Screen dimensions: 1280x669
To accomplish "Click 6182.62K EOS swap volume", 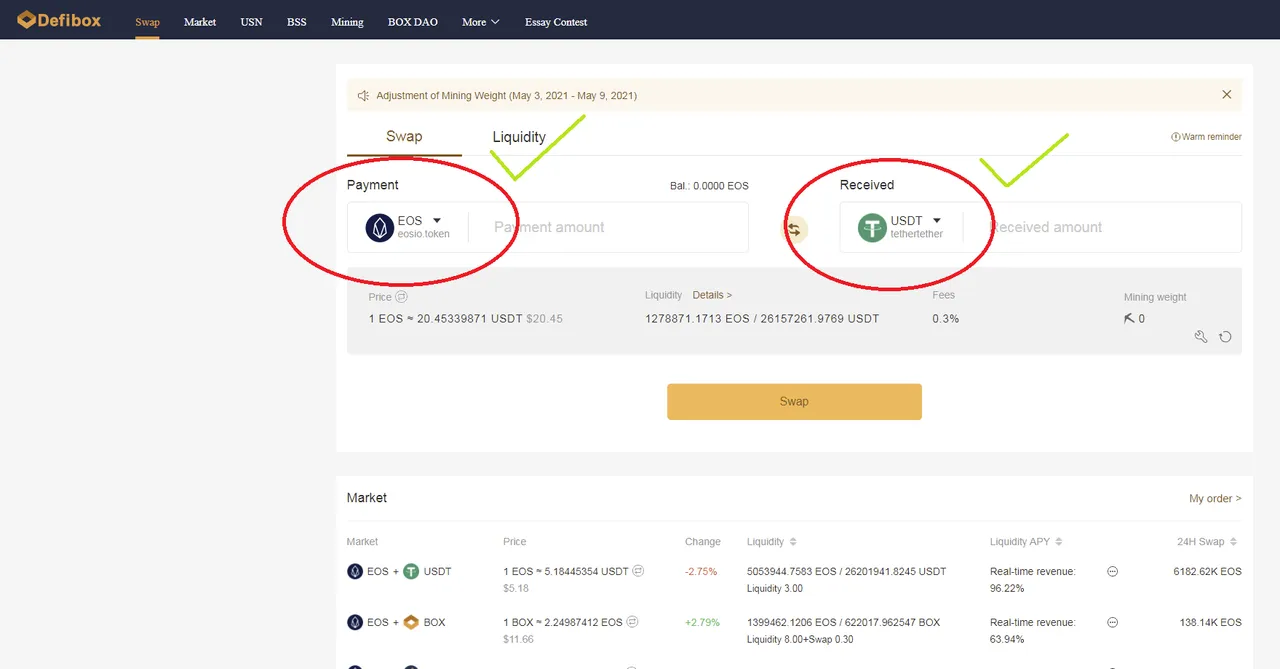I will (x=1207, y=572).
